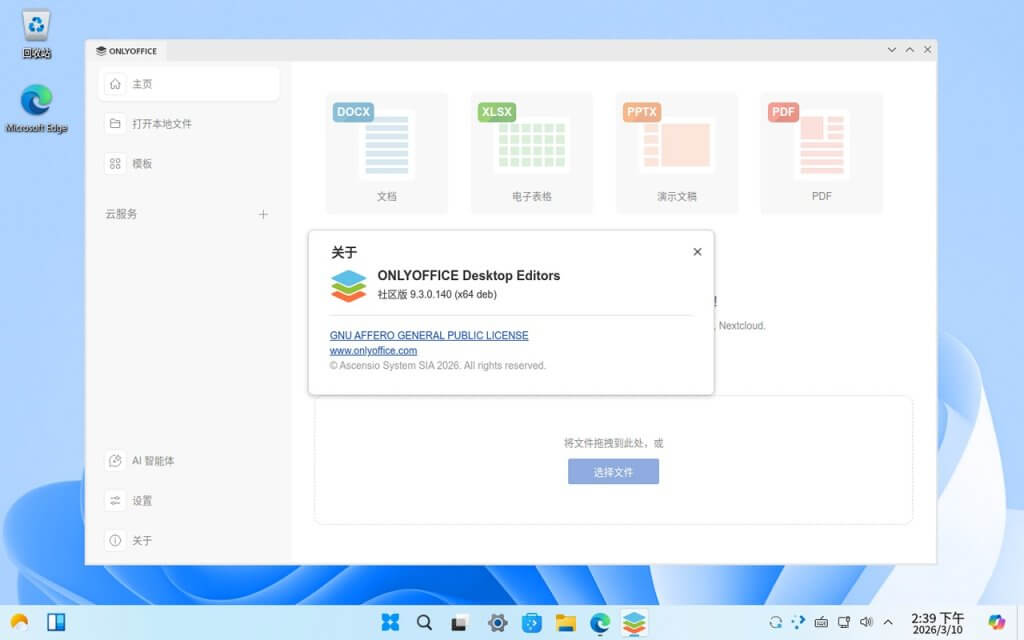This screenshot has height=640, width=1024.
Task: Create a new PPTX 演示文稿
Action: 677,153
